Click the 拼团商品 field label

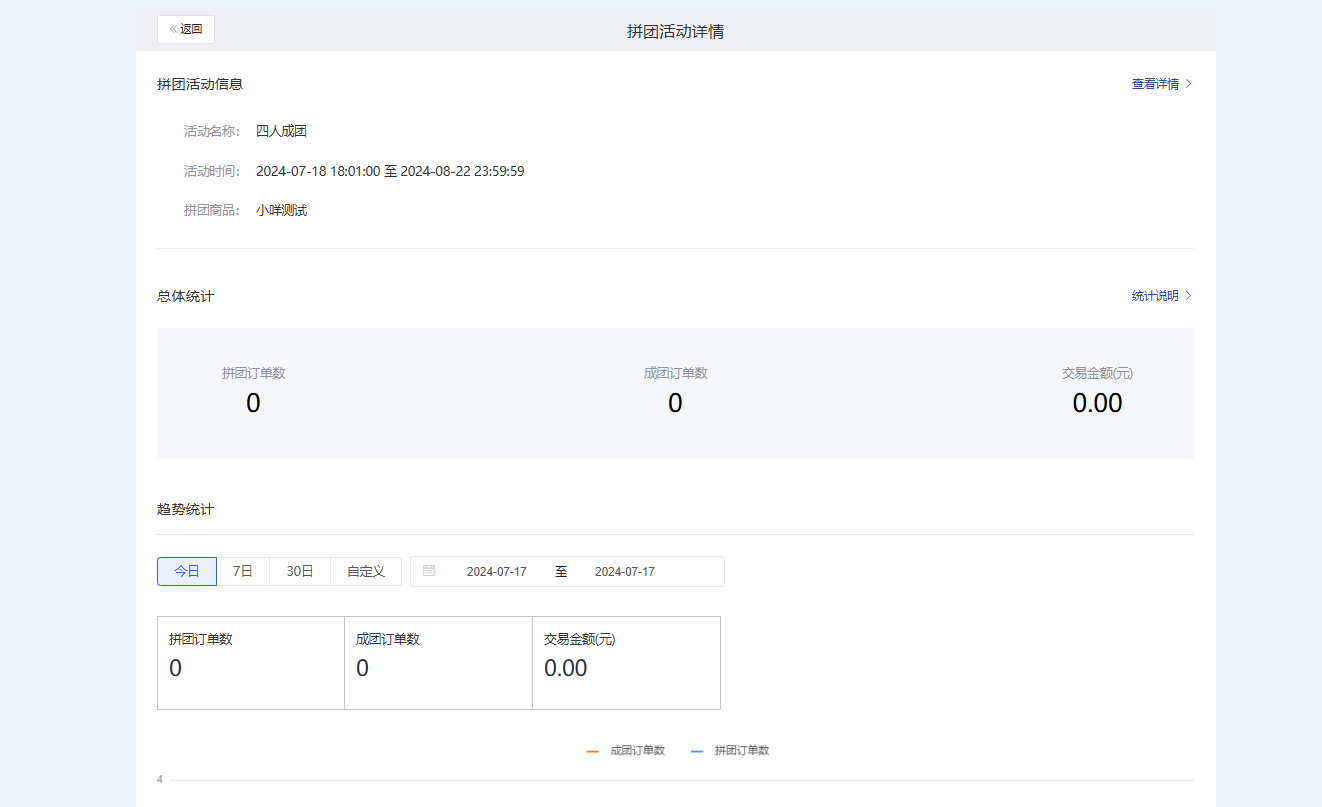coord(212,211)
